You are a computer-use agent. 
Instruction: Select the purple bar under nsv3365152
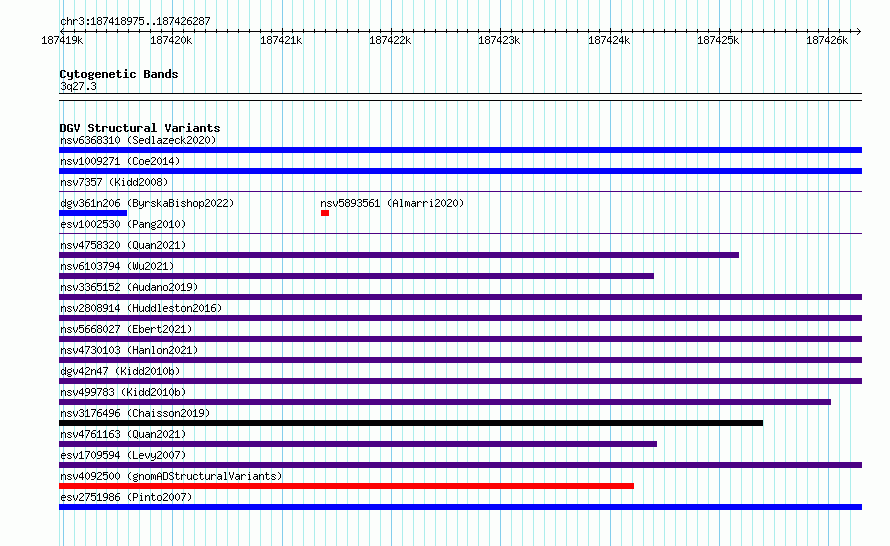460,297
